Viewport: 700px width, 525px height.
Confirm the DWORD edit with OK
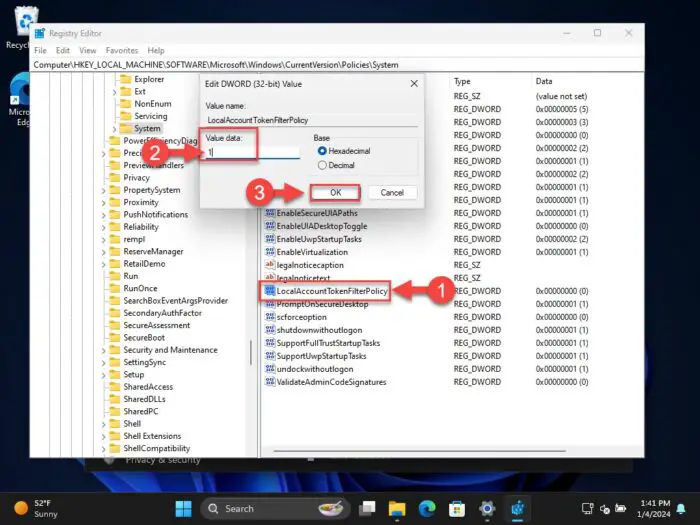[x=335, y=192]
